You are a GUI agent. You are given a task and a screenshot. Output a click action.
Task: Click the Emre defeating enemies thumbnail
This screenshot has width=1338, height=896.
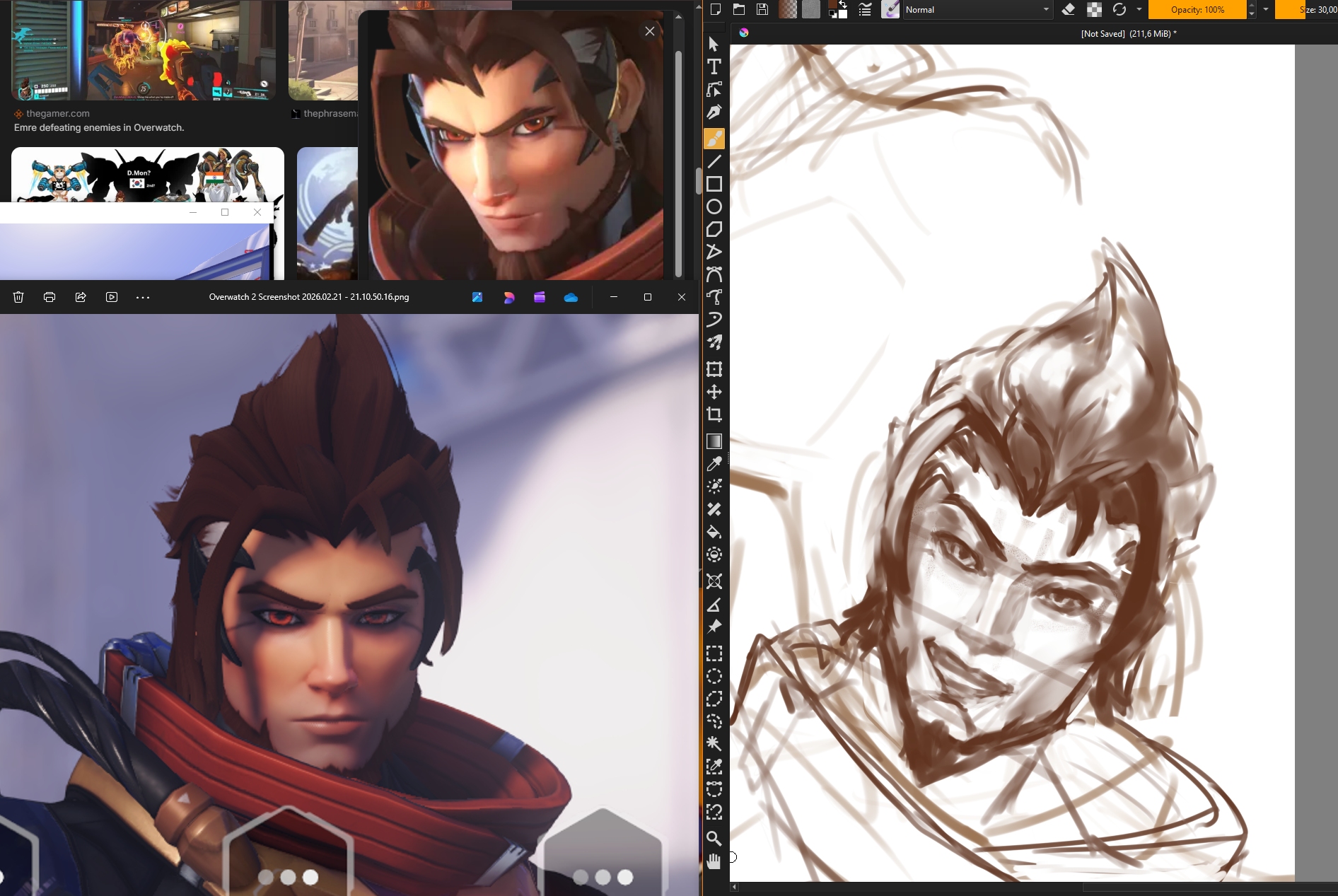(144, 51)
